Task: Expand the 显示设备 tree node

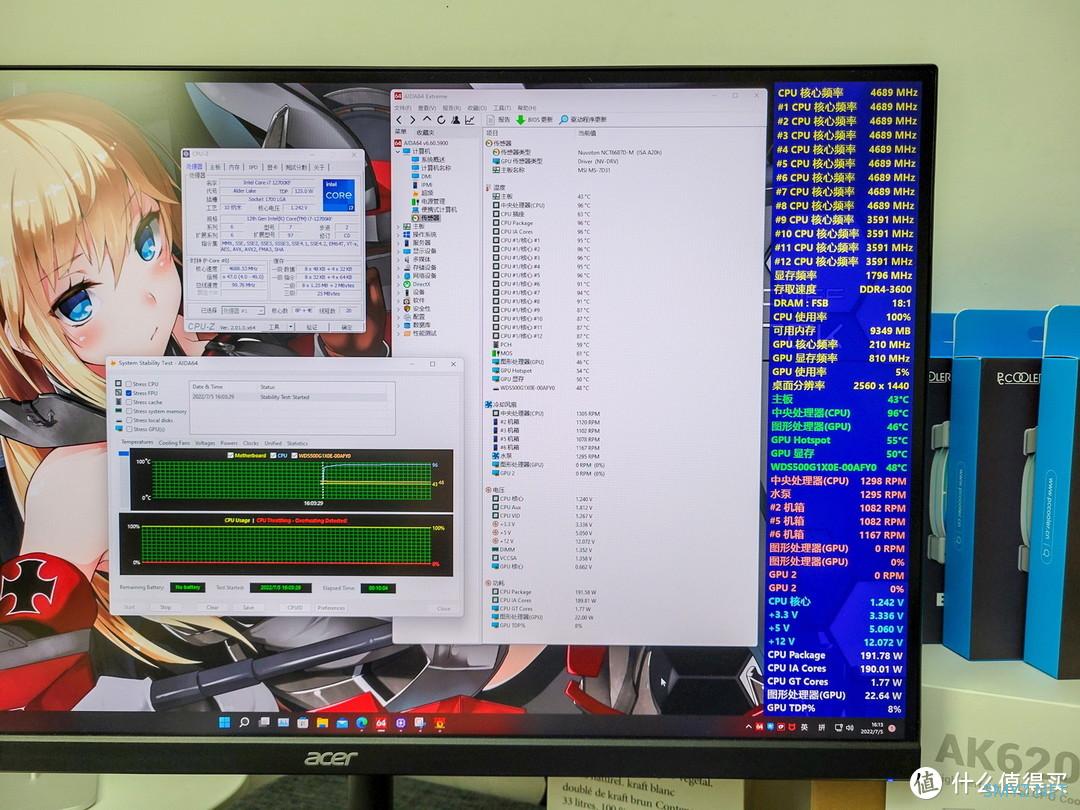Action: (398, 251)
